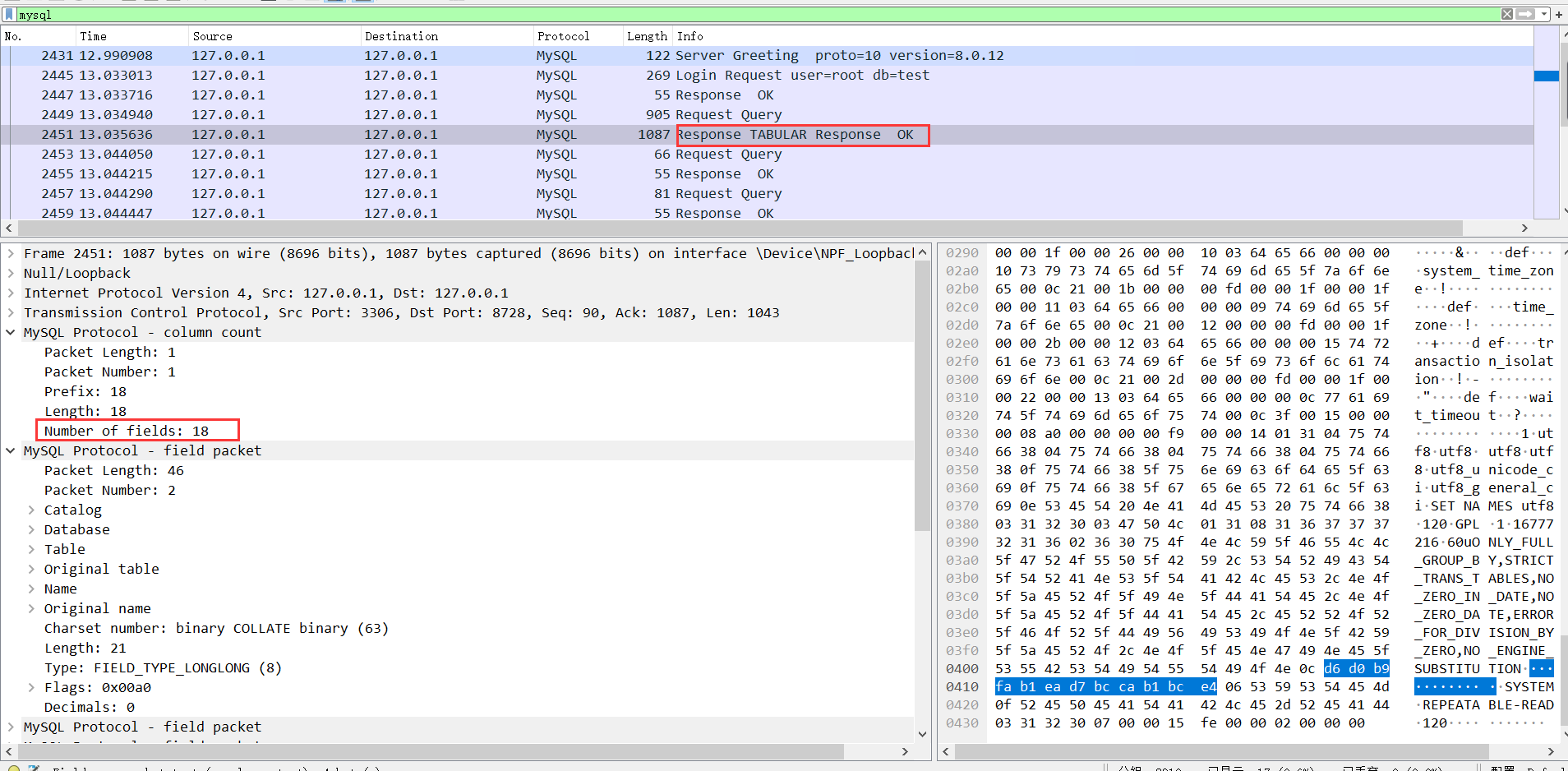Select packet 2453 Request Query
This screenshot has width=1568, height=771.
coord(768,155)
